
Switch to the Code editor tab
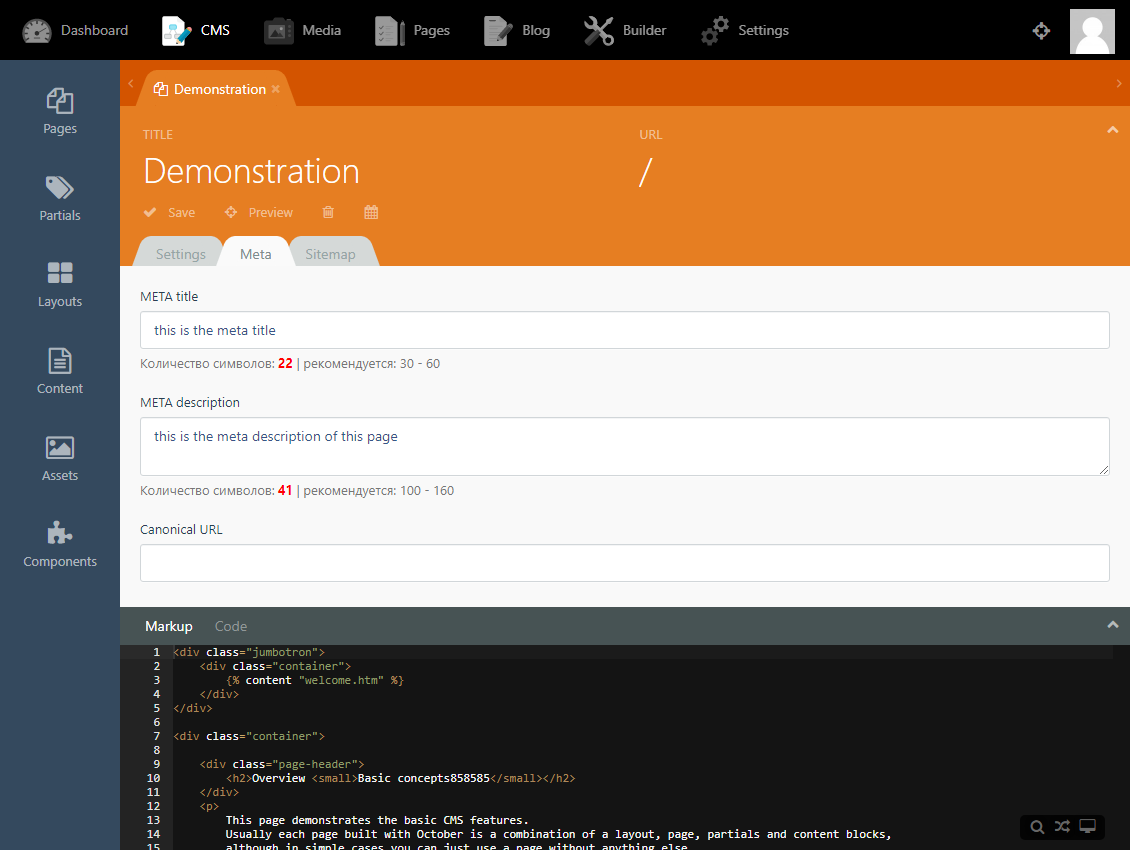tap(231, 626)
